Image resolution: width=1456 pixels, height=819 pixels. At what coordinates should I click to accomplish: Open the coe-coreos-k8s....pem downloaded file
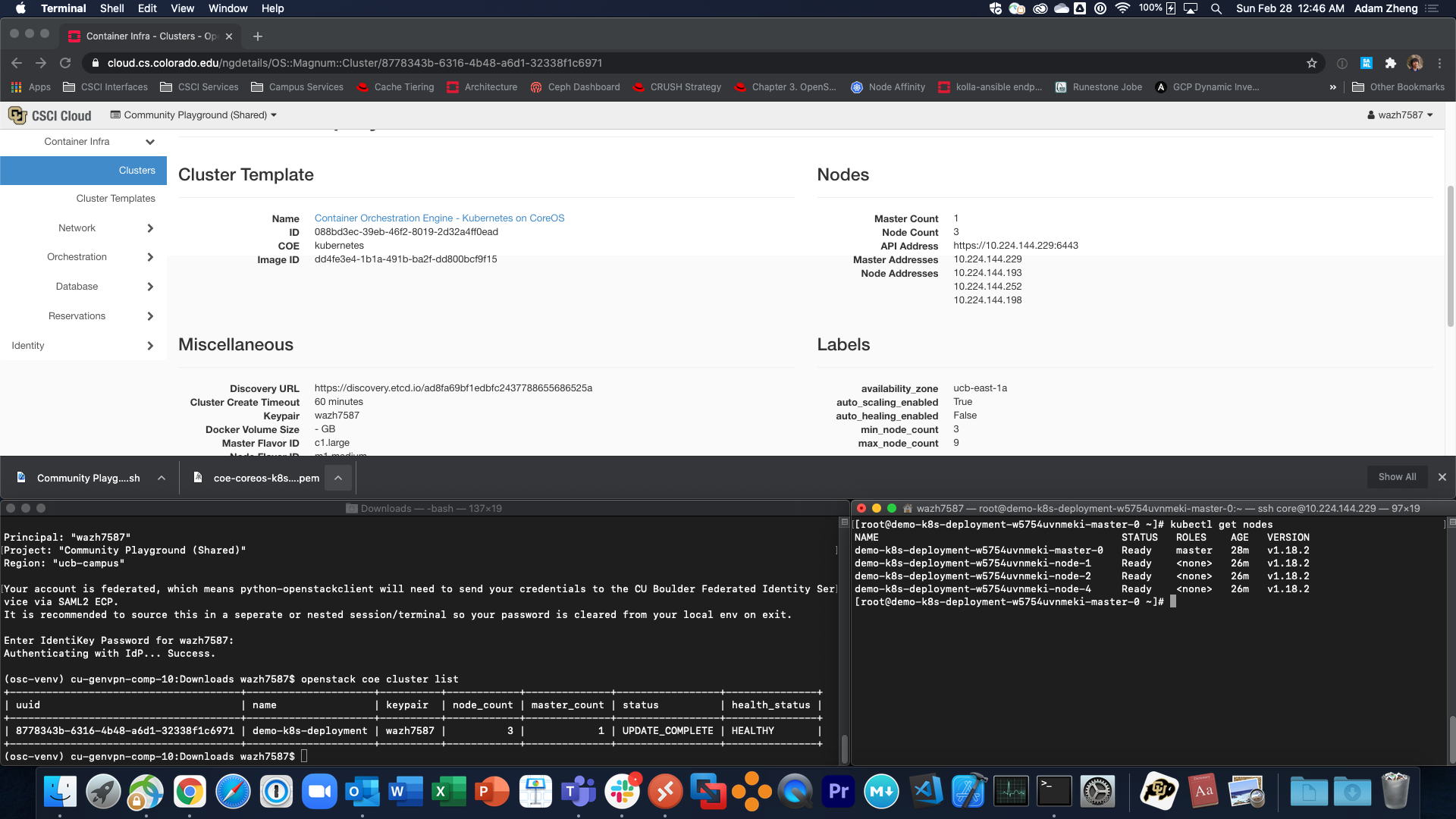pos(258,478)
